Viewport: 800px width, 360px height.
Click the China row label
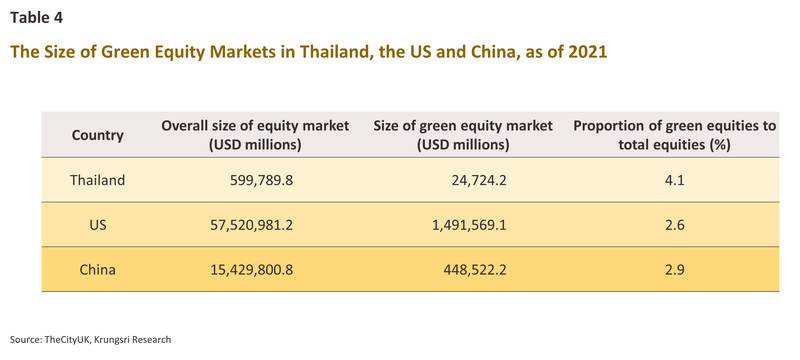pos(97,270)
